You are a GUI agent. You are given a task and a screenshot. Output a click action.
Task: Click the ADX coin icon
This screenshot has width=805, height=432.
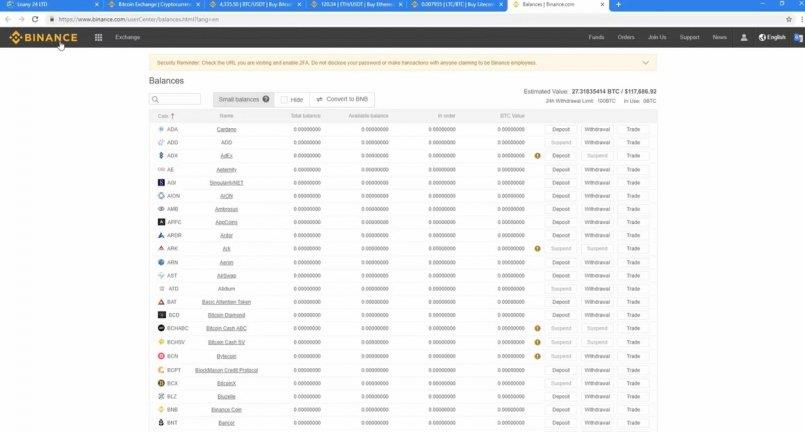[161, 156]
